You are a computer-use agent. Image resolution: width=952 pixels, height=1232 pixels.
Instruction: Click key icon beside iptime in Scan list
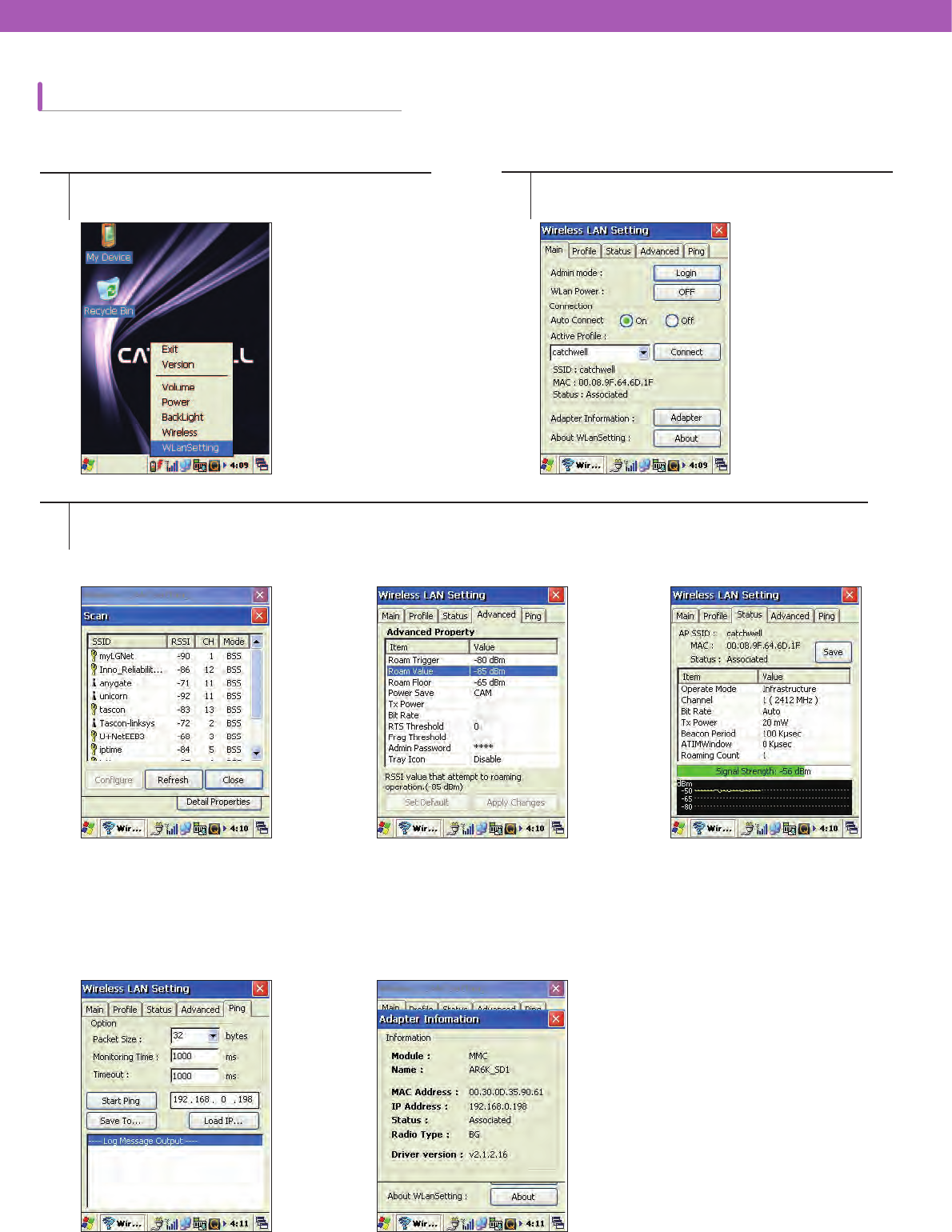[94, 750]
